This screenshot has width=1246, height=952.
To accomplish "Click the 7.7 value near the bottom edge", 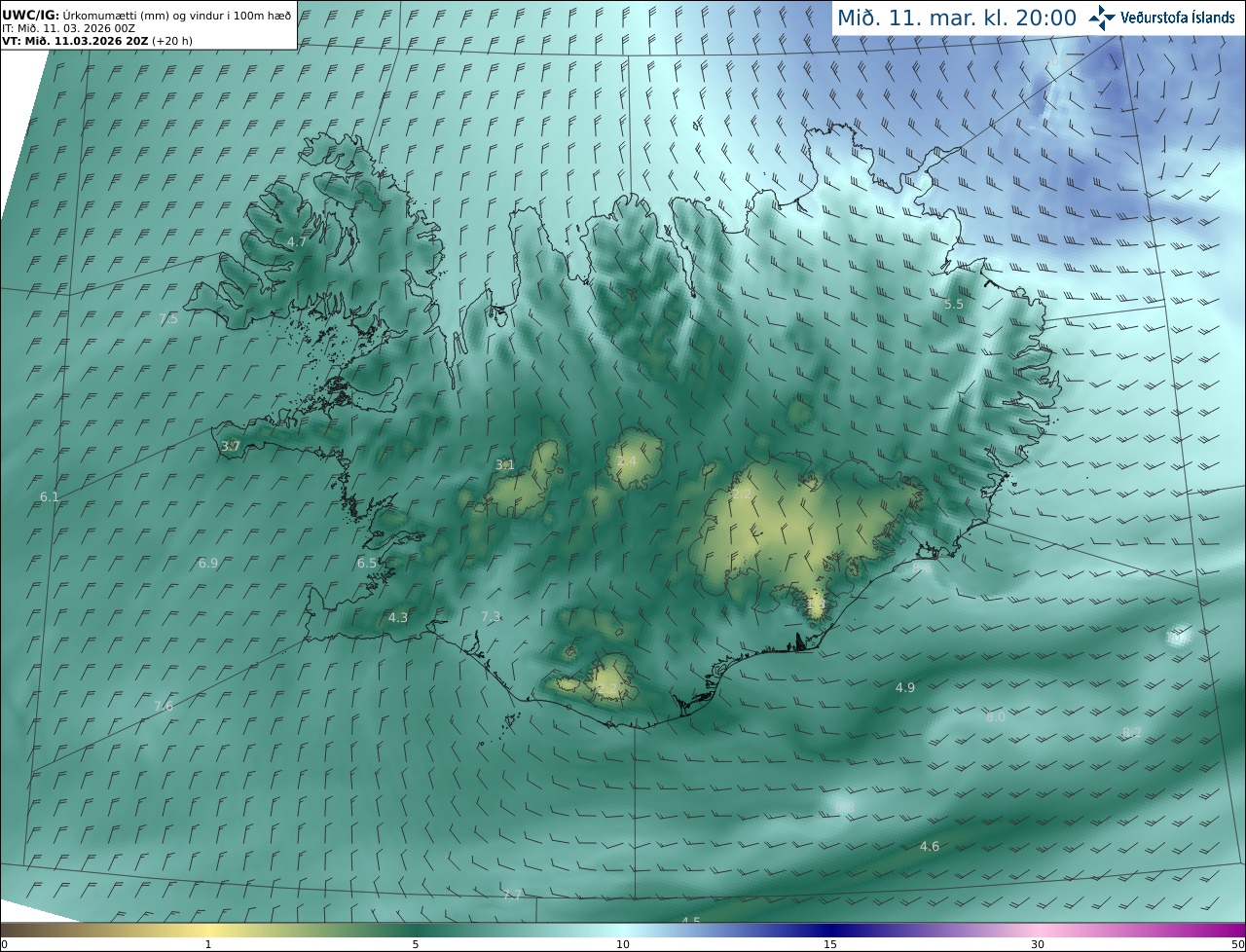I will 513,895.
